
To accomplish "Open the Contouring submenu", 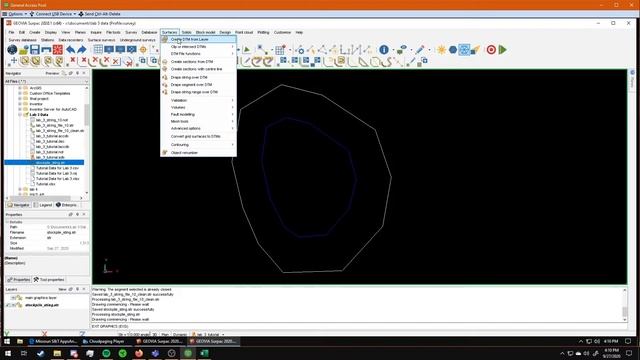I will tap(198, 145).
